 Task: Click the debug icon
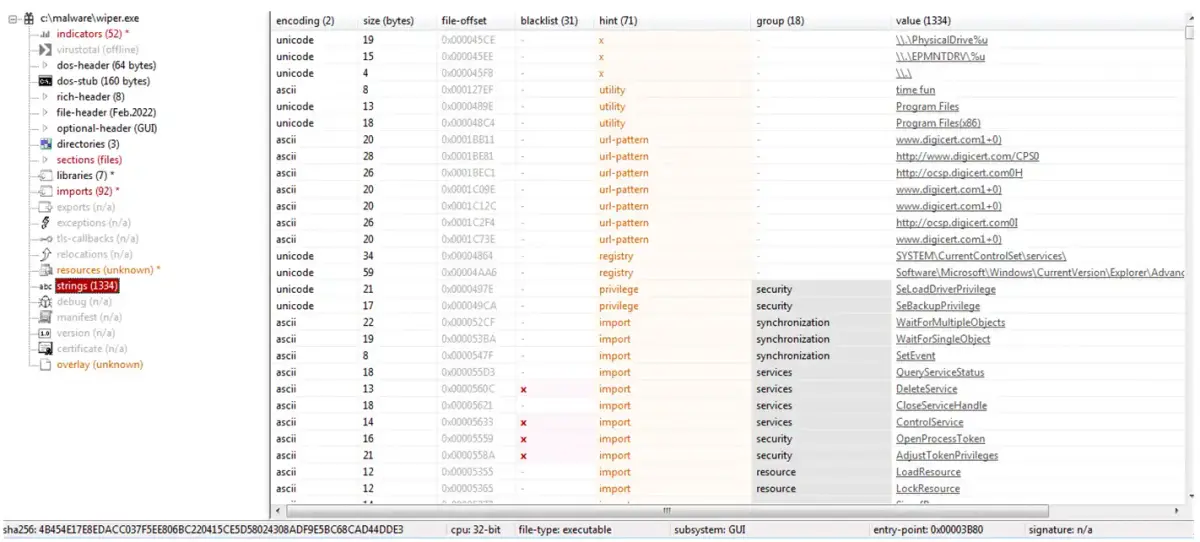coord(45,301)
